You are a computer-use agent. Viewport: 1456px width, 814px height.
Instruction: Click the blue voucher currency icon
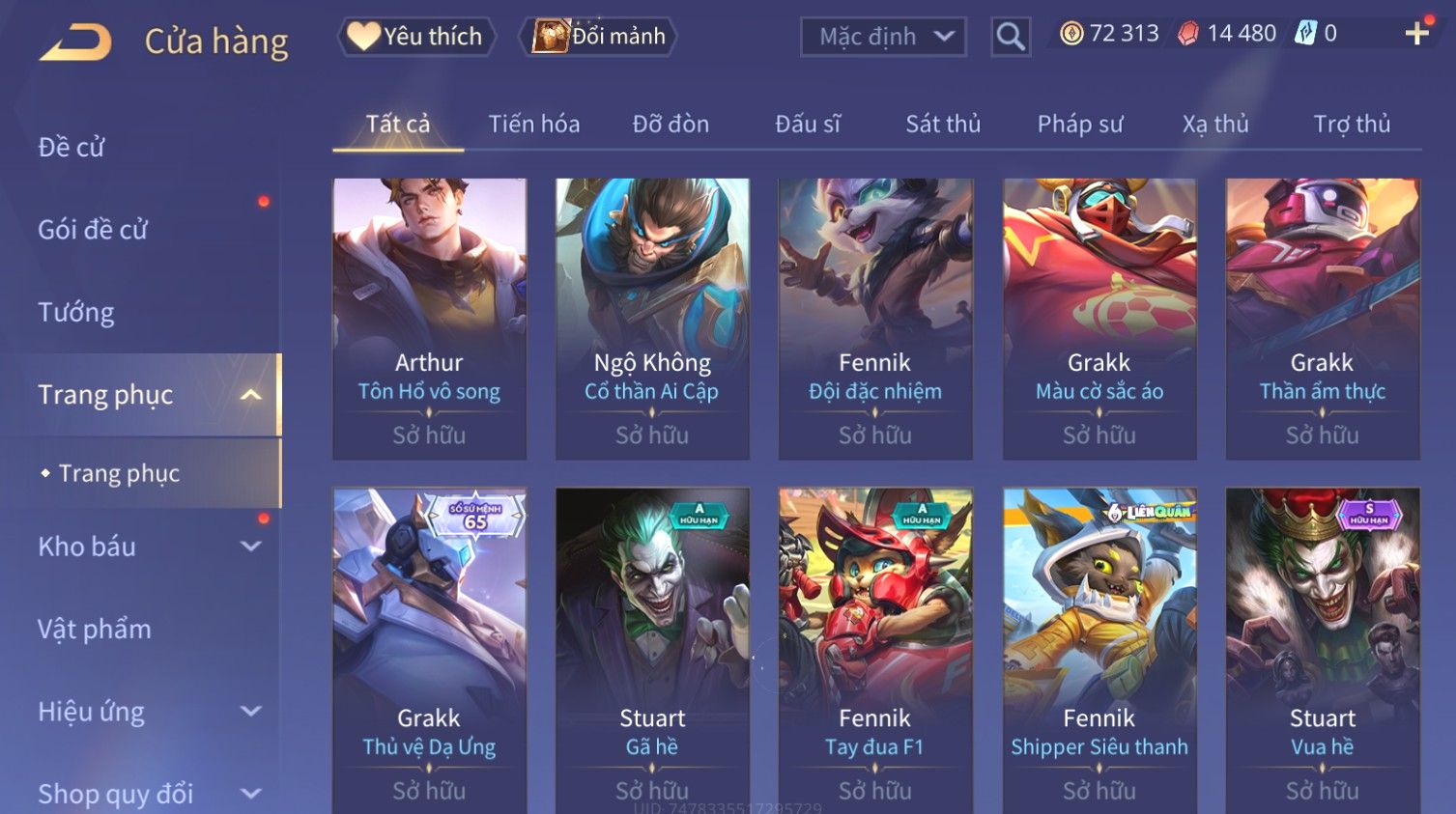(x=1305, y=34)
